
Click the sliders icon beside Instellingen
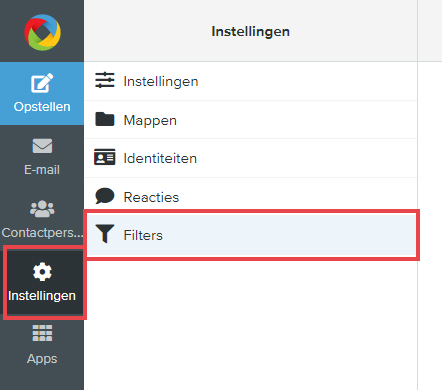(x=105, y=80)
